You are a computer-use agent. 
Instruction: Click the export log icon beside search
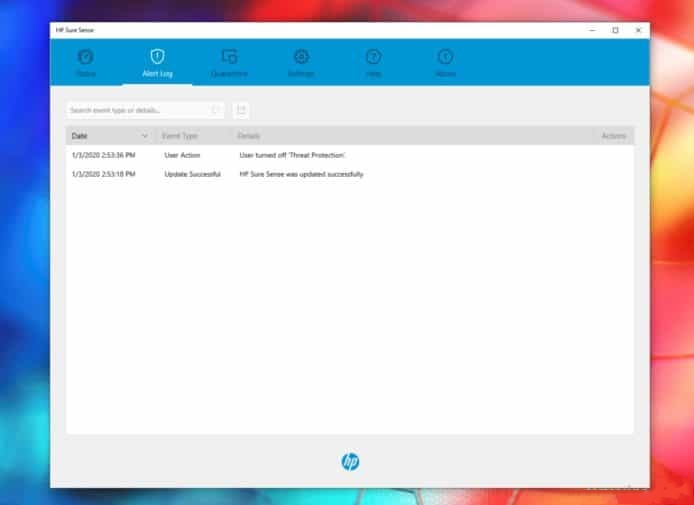point(241,110)
